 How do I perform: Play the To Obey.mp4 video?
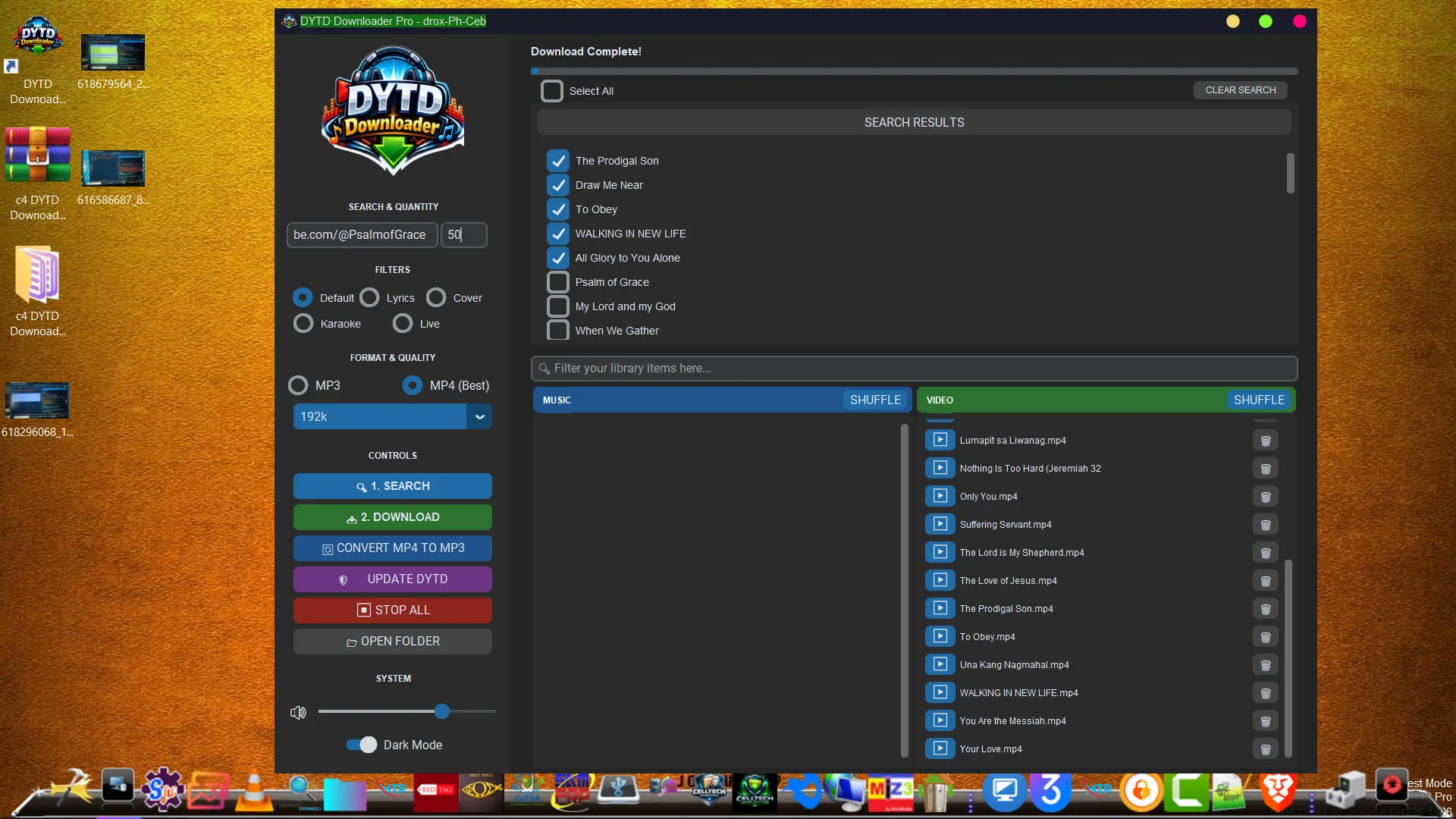pos(940,636)
